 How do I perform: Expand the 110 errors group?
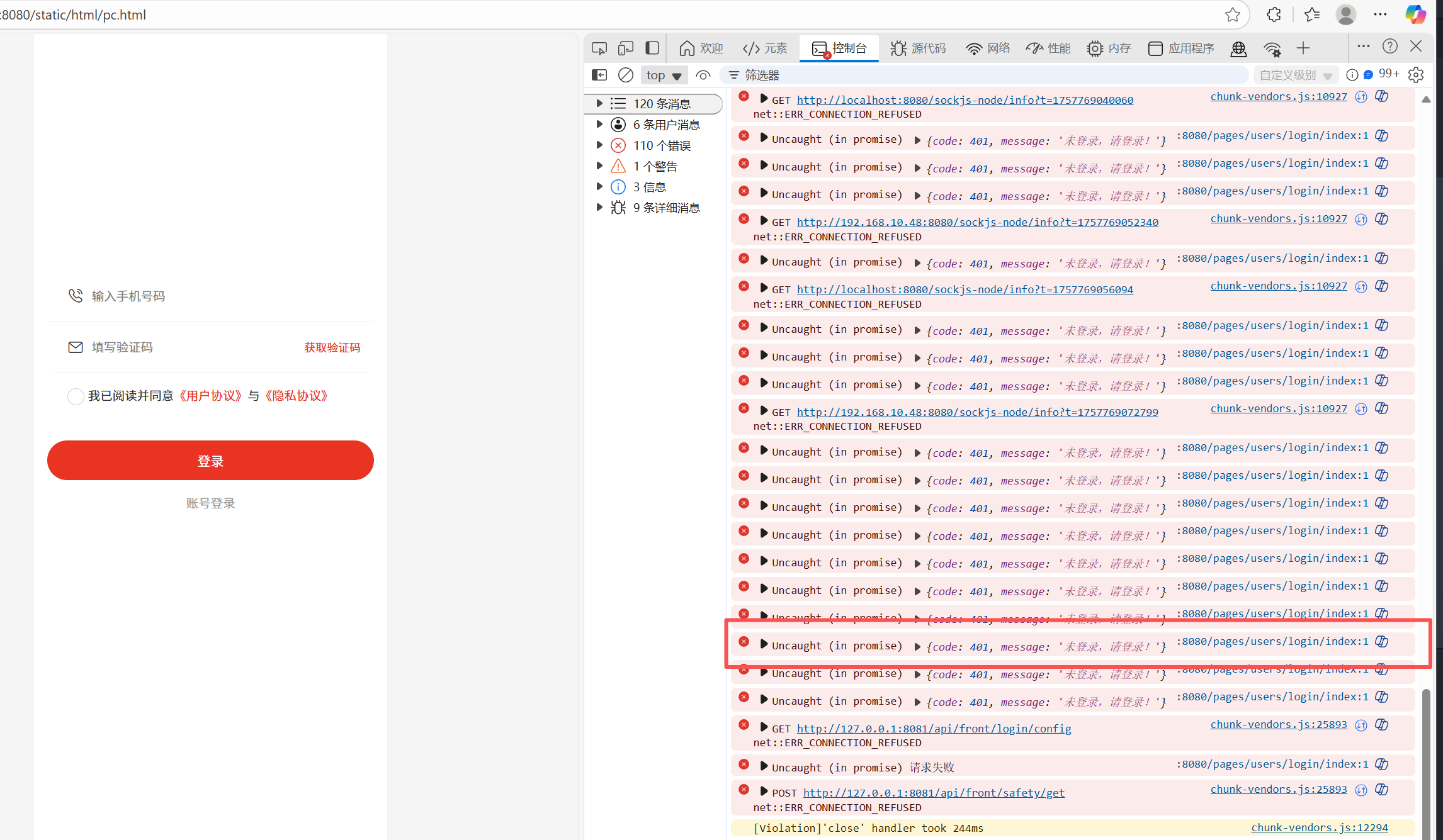[x=599, y=145]
